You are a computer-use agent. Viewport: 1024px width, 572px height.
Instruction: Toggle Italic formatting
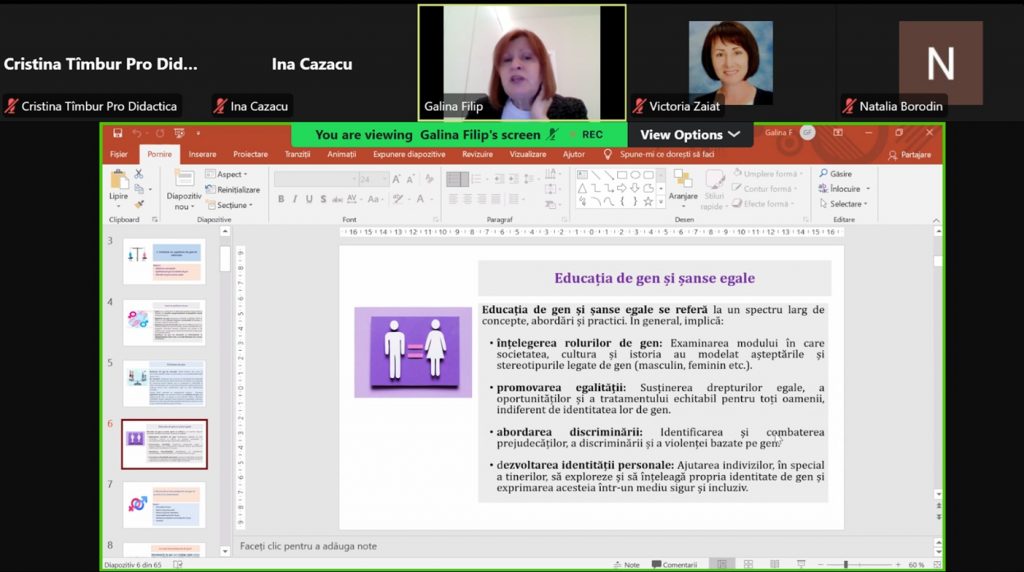295,199
